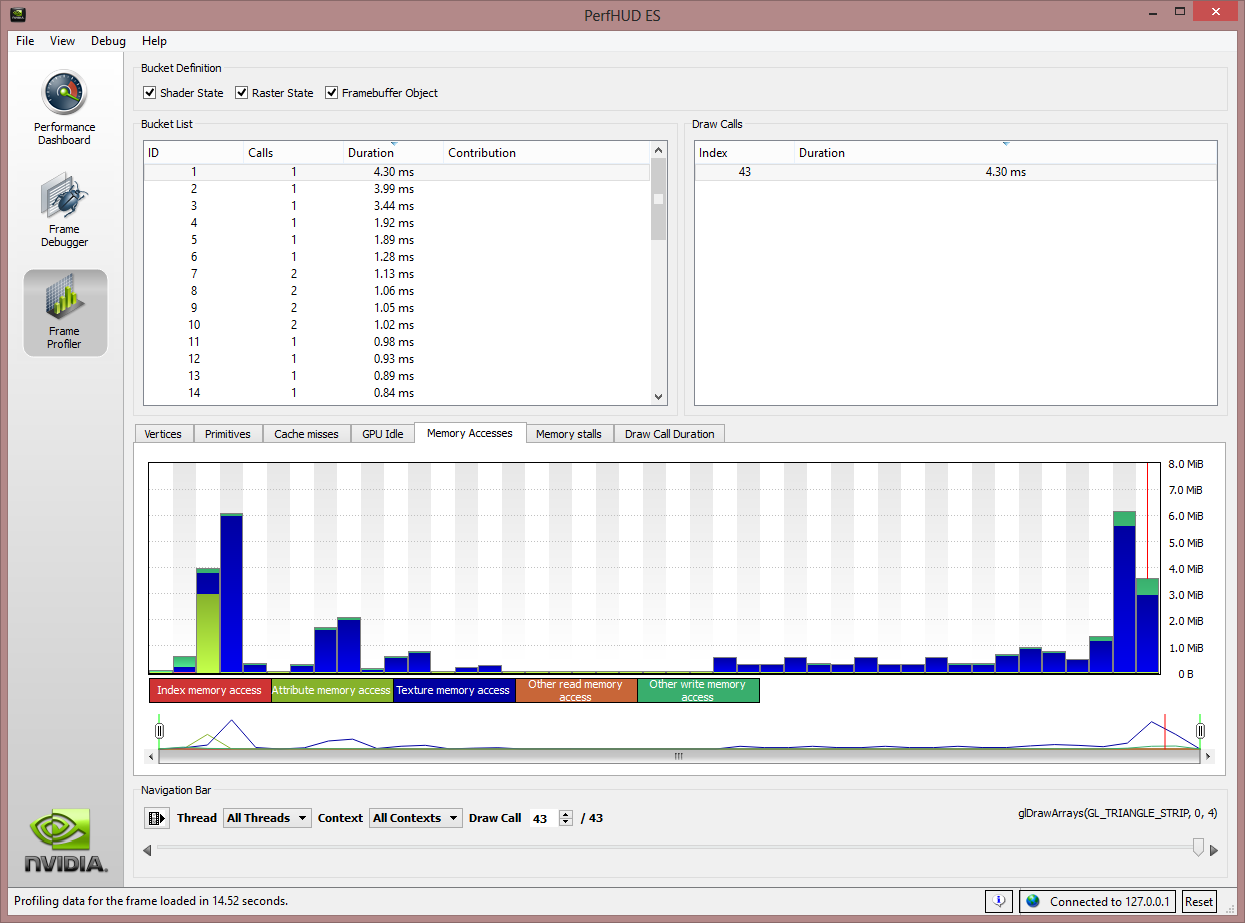Screen dimensions: 1245x923
Task: Click the Reset button
Action: [x=1199, y=901]
